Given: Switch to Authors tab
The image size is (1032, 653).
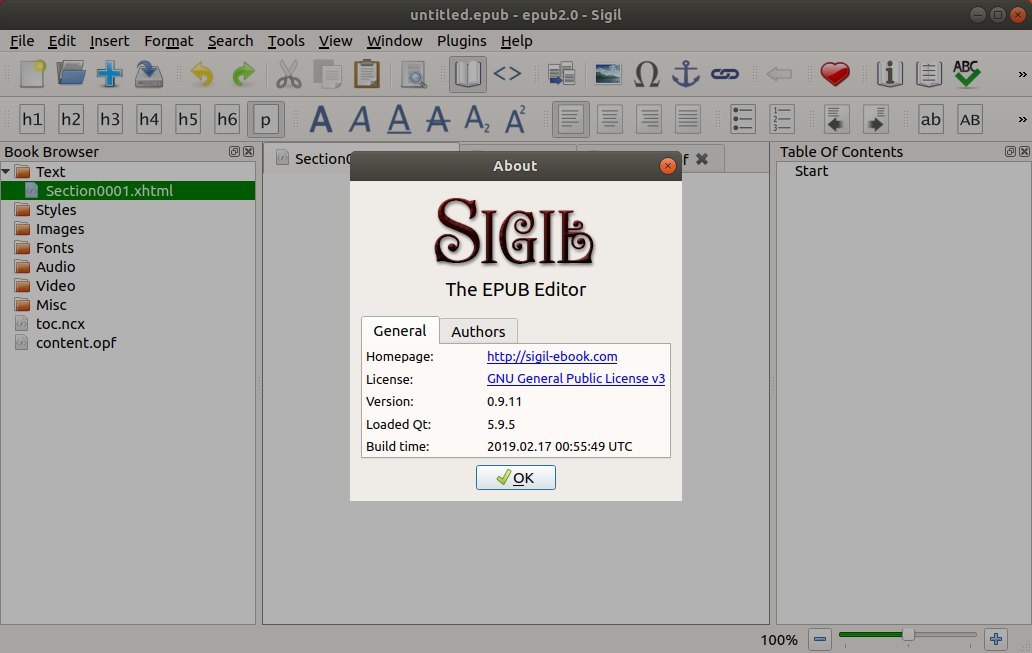Looking at the screenshot, I should (478, 331).
